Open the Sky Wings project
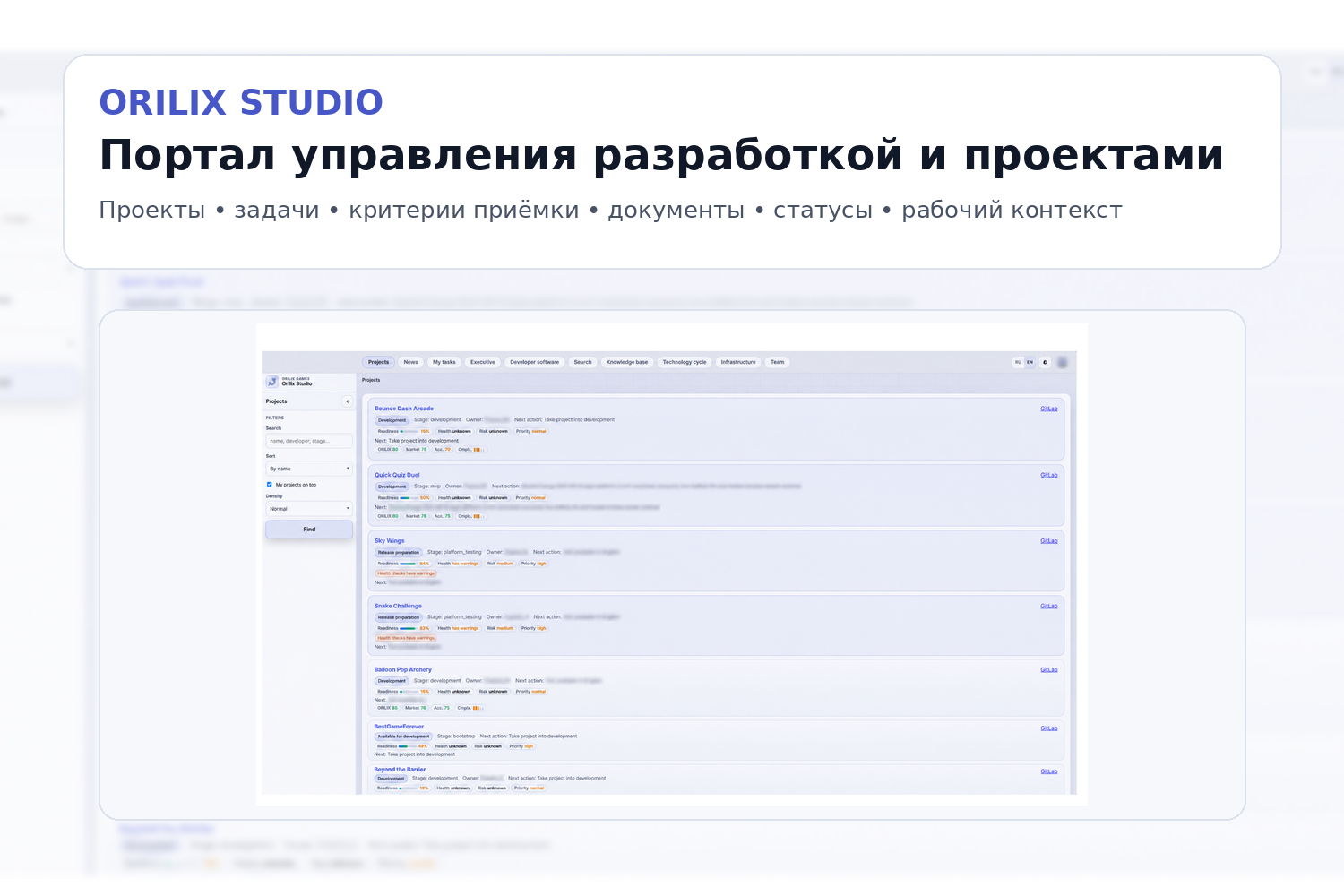The height and width of the screenshot is (896, 1344). pyautogui.click(x=390, y=541)
